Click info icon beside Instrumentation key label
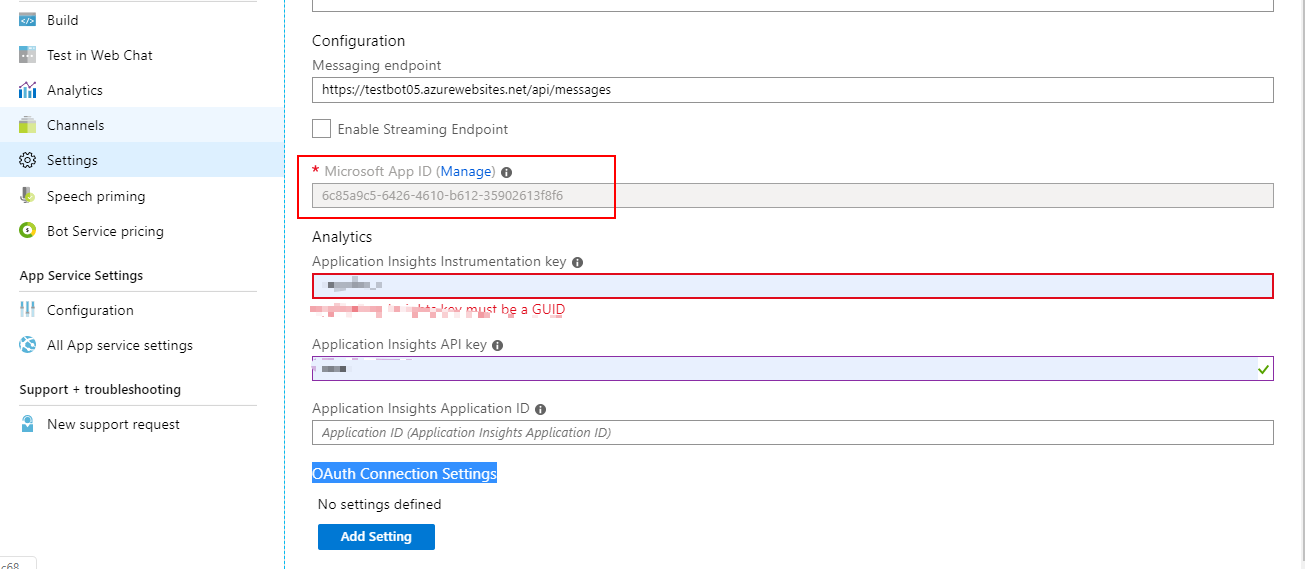This screenshot has height=569, width=1305. point(577,262)
